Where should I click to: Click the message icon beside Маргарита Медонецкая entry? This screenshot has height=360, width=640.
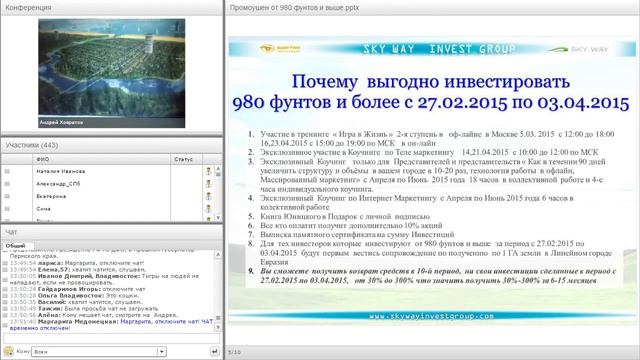(5, 325)
